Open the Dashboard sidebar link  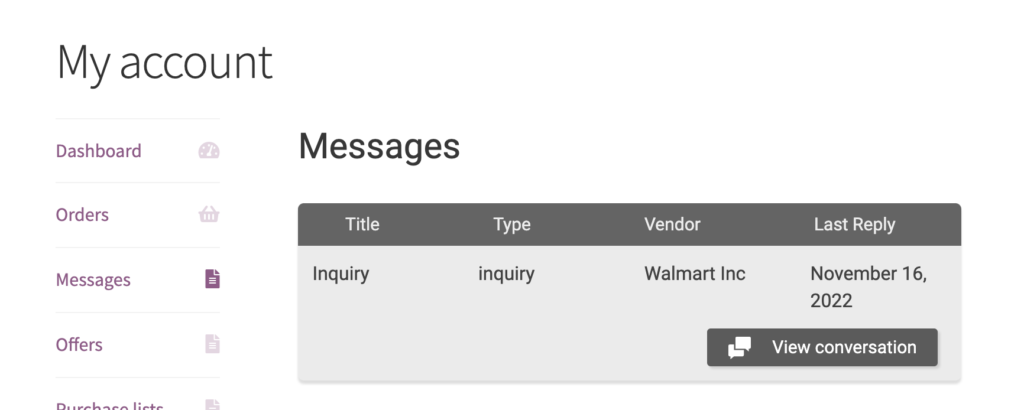pyautogui.click(x=99, y=151)
